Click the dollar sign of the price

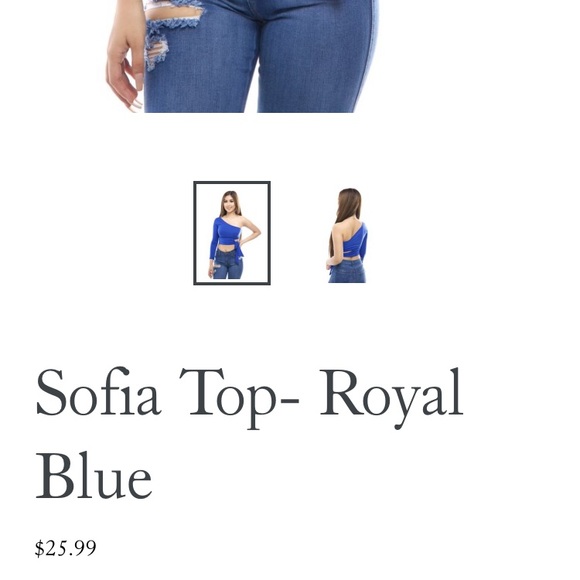pos(39,548)
